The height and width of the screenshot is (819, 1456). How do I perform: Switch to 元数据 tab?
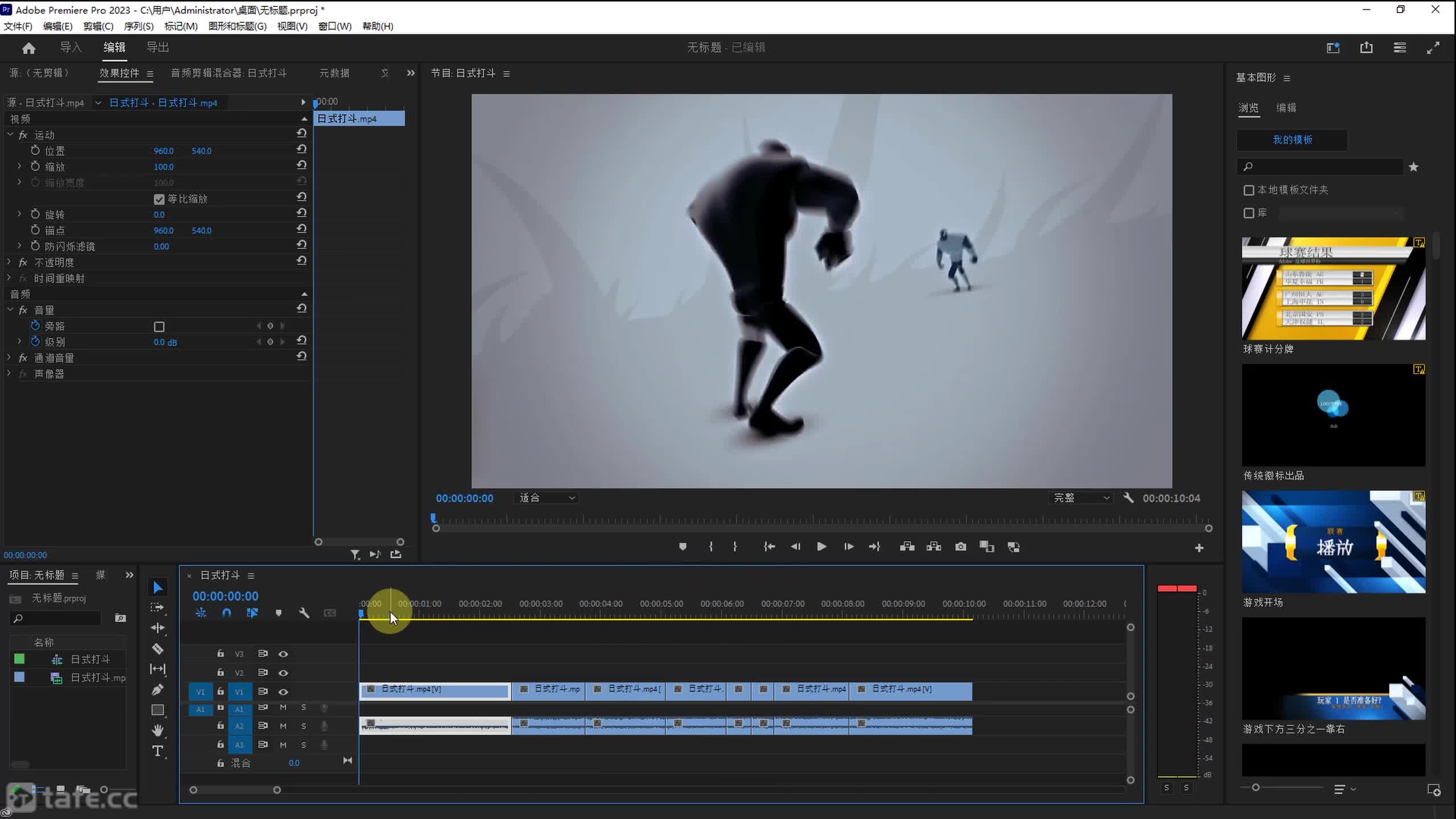point(334,73)
